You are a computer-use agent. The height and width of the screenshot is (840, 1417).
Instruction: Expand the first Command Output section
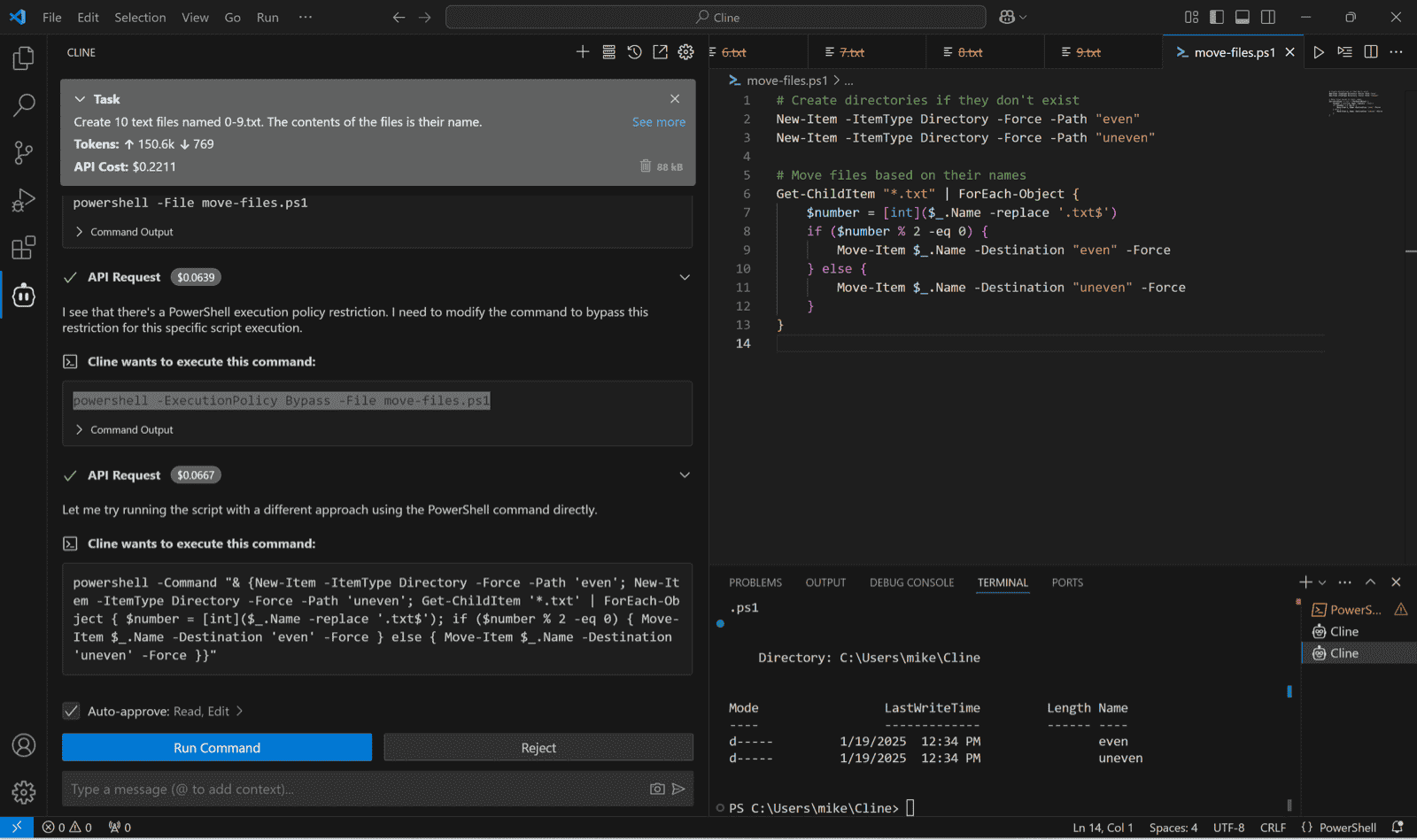point(124,232)
